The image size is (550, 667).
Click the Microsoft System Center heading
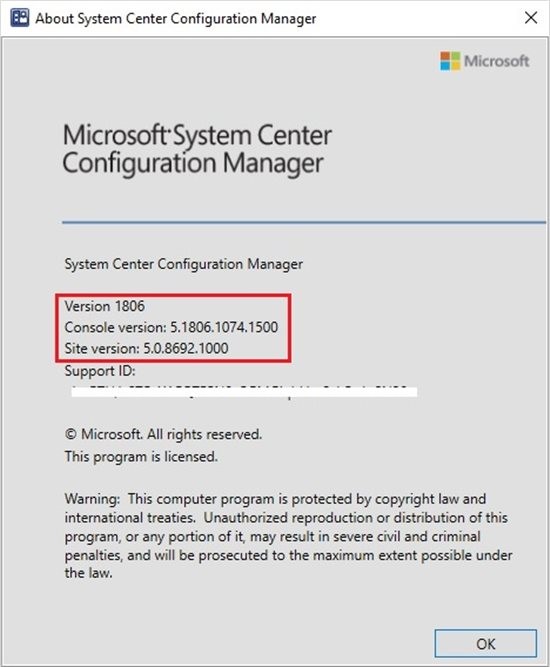tap(197, 135)
